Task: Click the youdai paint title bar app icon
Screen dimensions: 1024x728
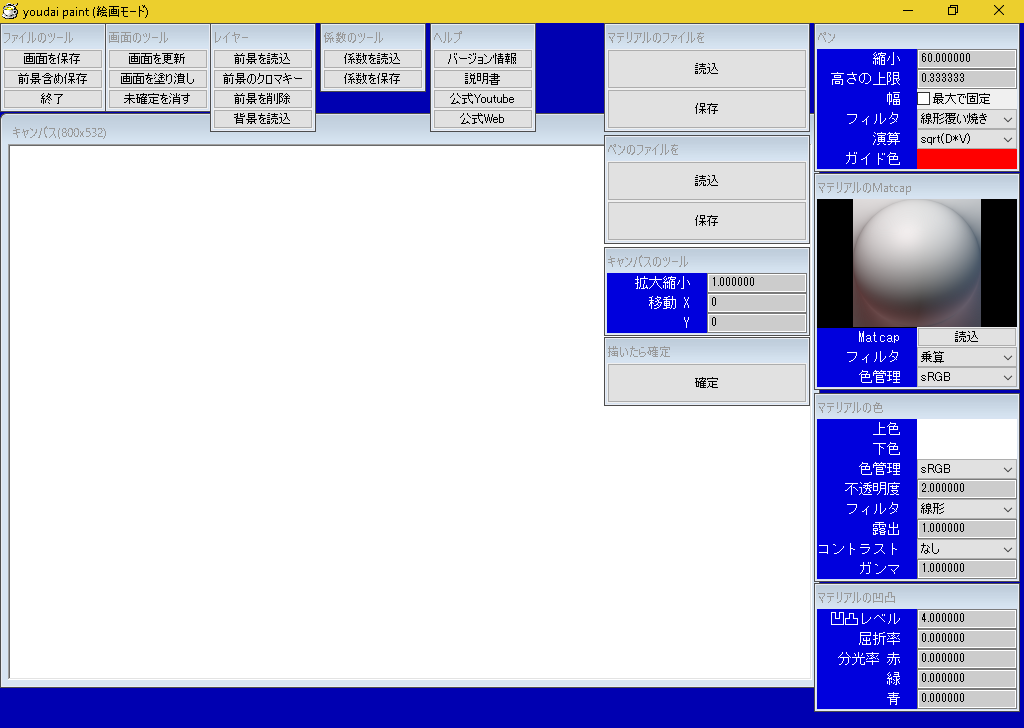Action: pyautogui.click(x=12, y=11)
